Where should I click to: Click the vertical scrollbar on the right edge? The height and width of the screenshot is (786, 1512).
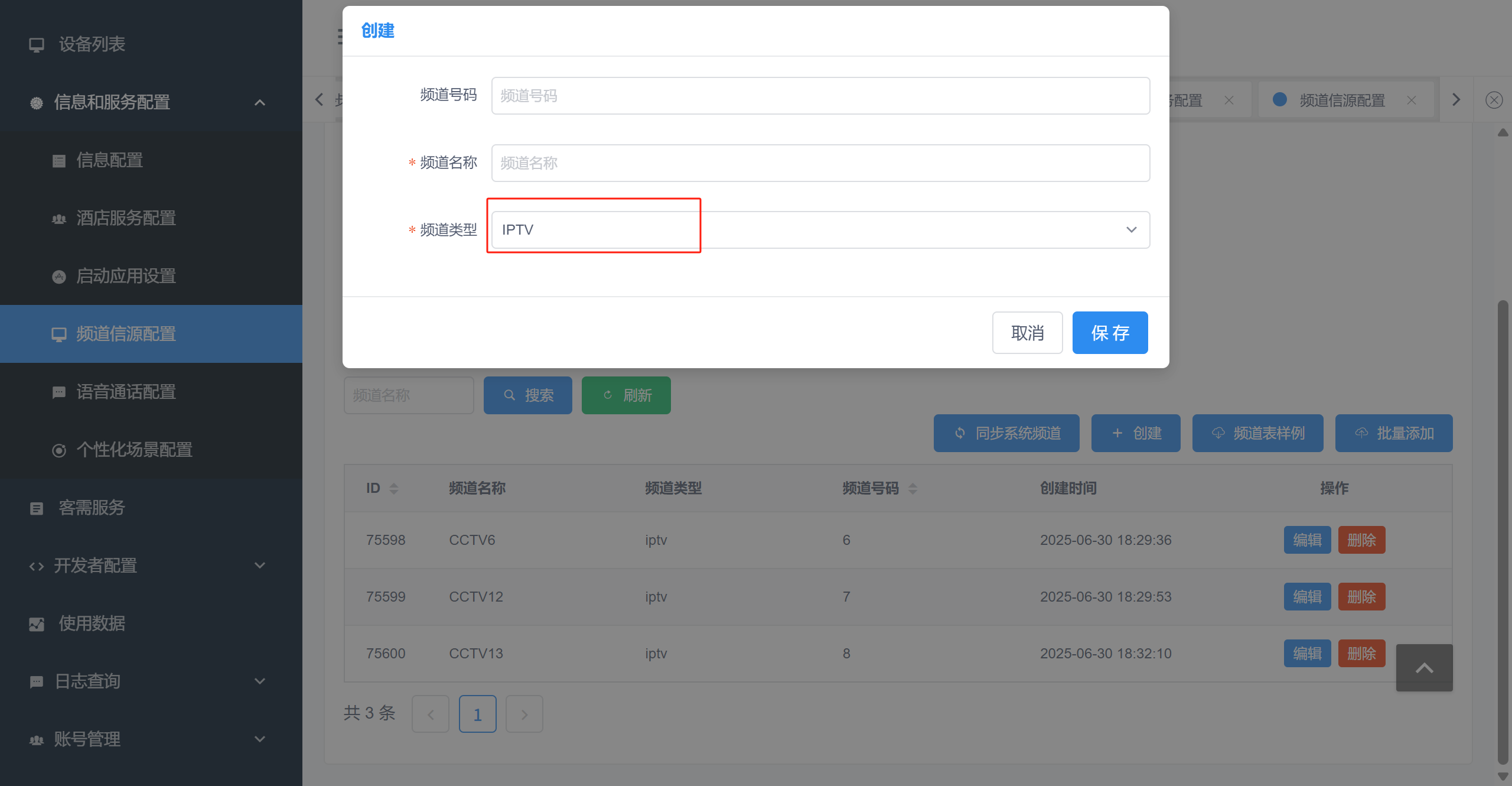tap(1503, 532)
